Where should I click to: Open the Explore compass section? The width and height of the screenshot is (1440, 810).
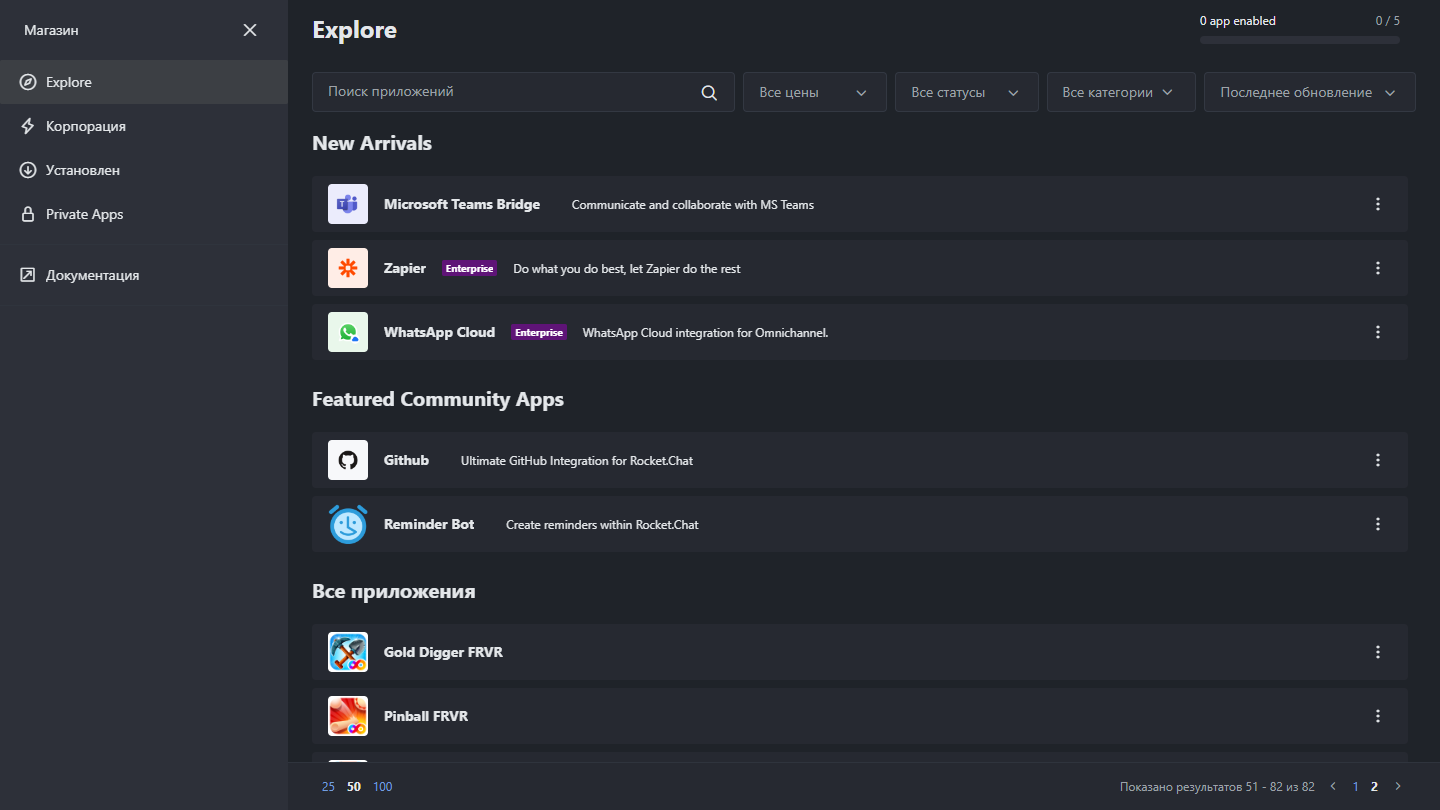click(x=144, y=82)
